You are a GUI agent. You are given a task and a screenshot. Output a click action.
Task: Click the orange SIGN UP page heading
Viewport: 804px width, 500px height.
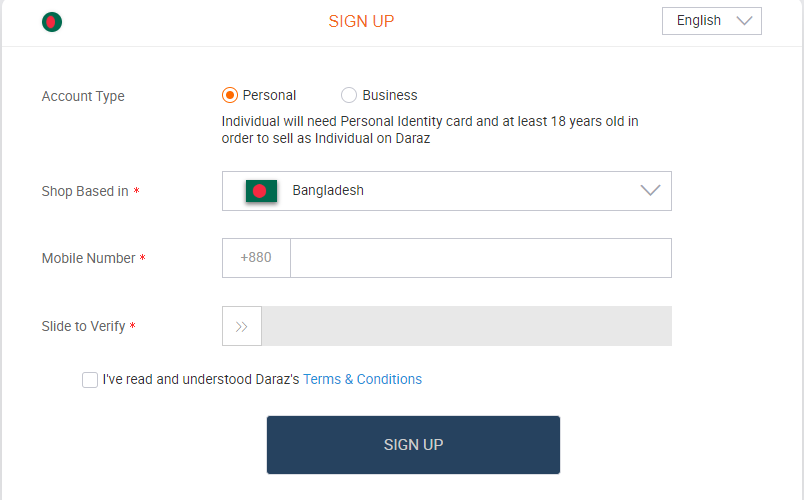click(361, 21)
